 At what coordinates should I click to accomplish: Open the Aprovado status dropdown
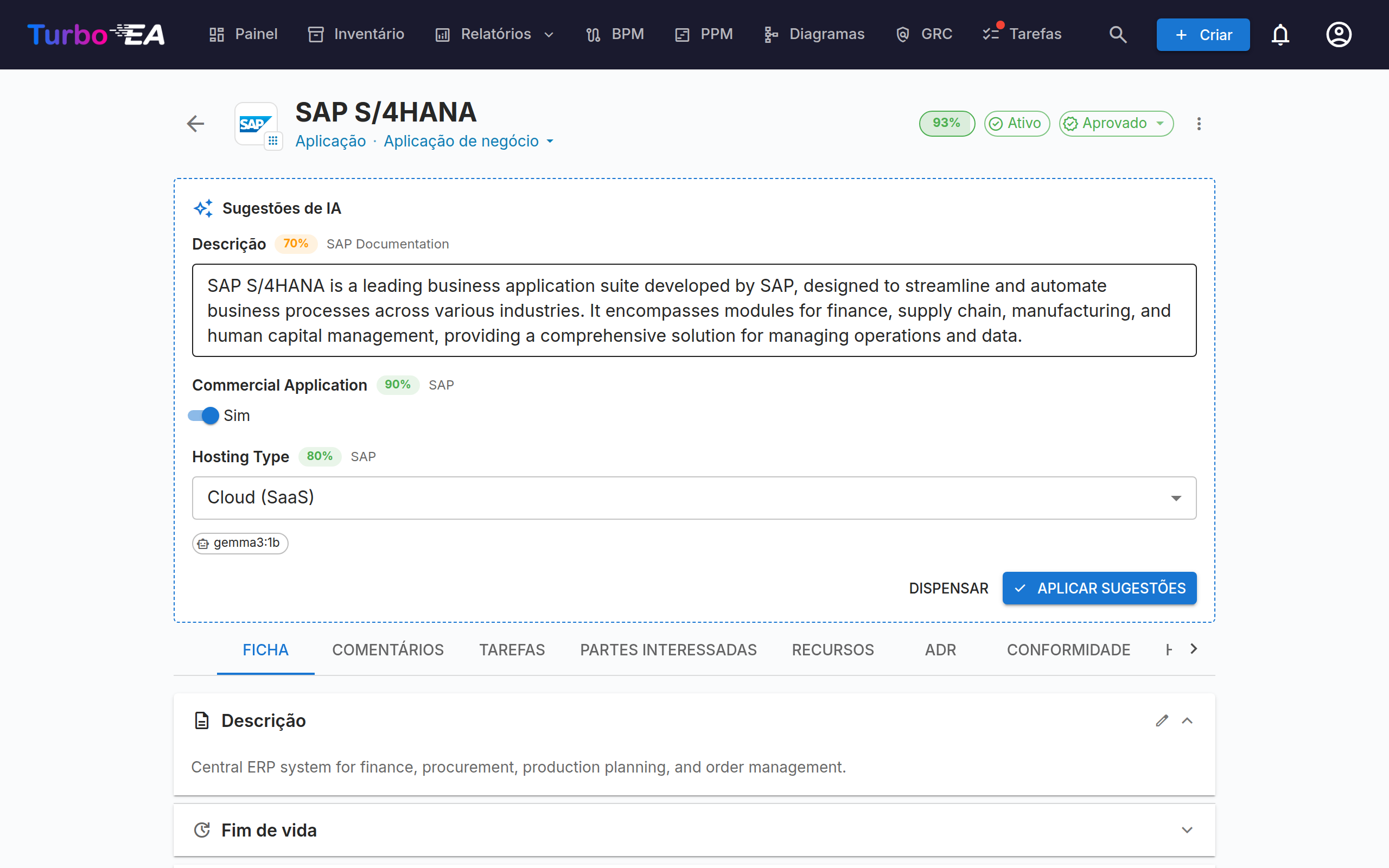point(1116,124)
